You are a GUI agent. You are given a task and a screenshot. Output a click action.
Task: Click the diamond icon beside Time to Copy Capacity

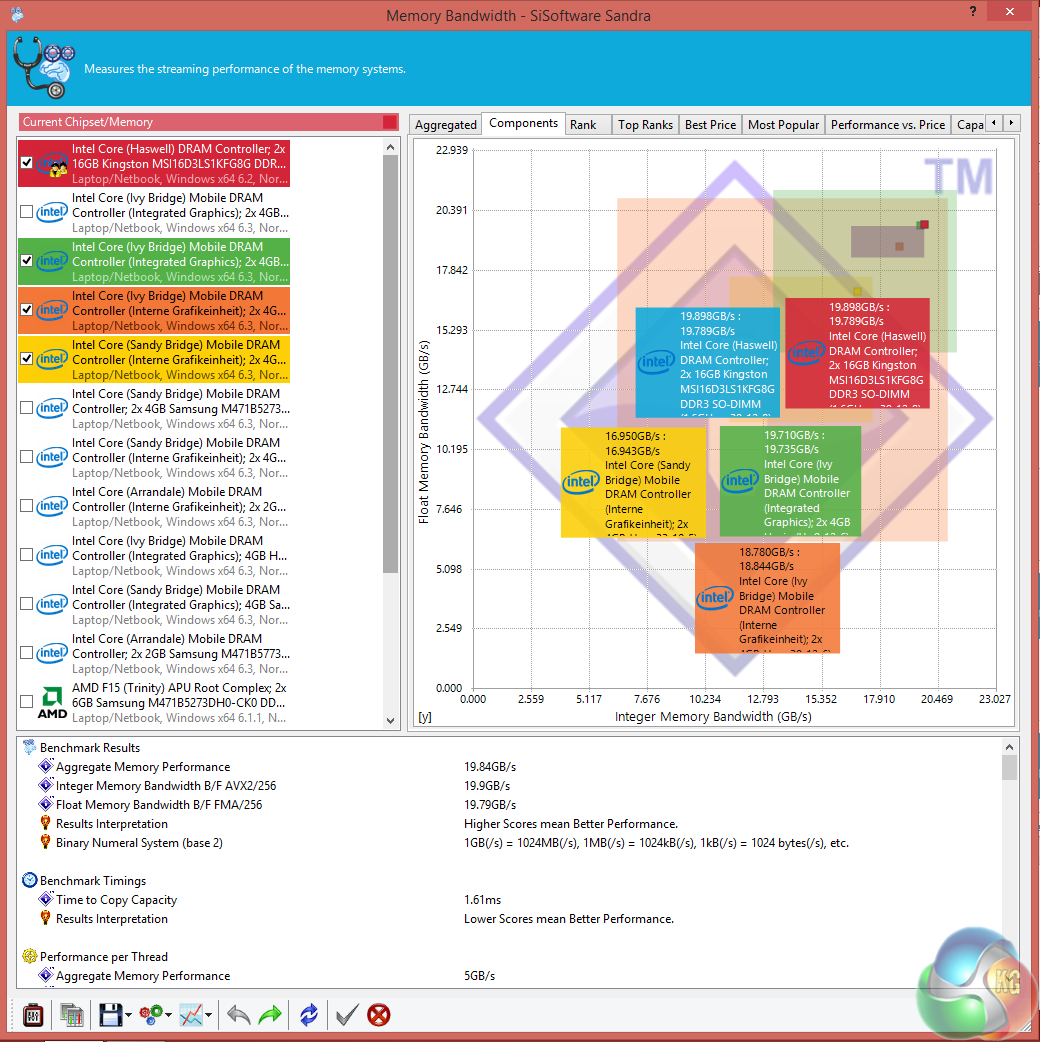tap(46, 899)
